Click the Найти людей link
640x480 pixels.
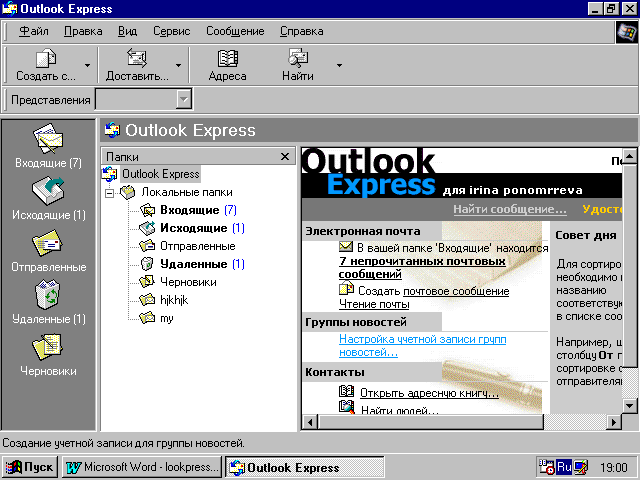coord(400,410)
